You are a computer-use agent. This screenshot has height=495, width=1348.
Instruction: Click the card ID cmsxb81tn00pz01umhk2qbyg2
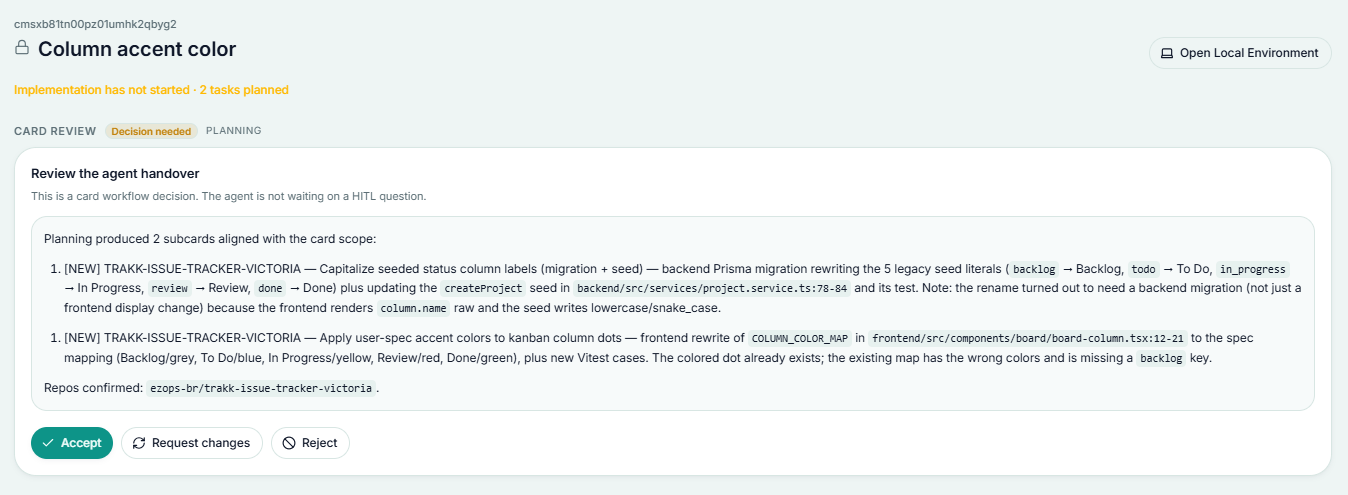point(96,23)
